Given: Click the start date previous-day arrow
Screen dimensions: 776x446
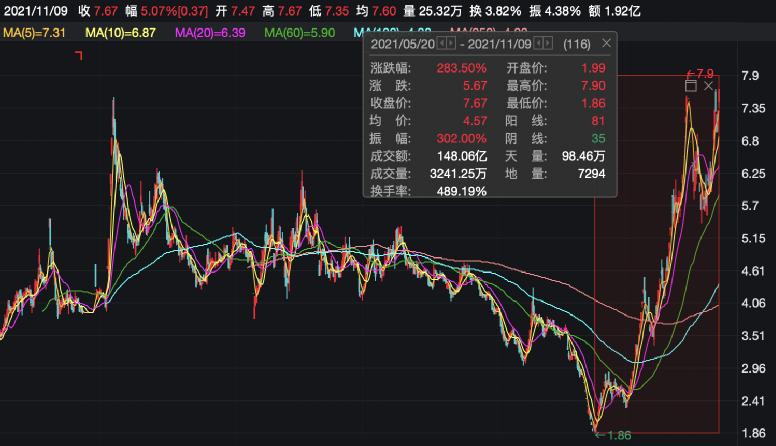Looking at the screenshot, I should coord(441,44).
